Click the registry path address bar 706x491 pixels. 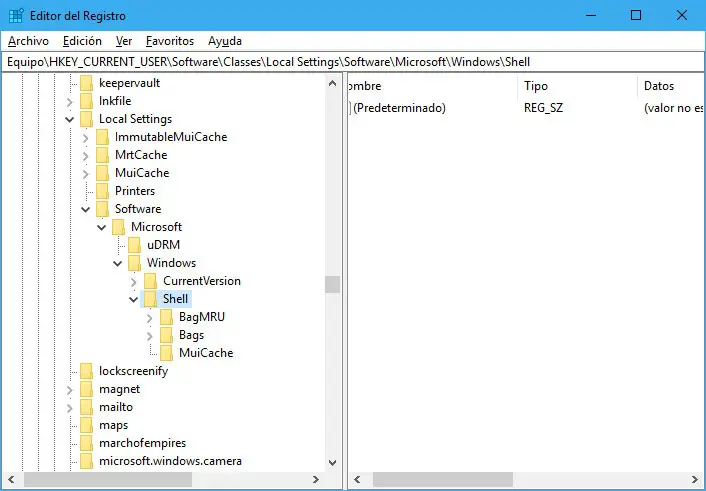pyautogui.click(x=353, y=62)
